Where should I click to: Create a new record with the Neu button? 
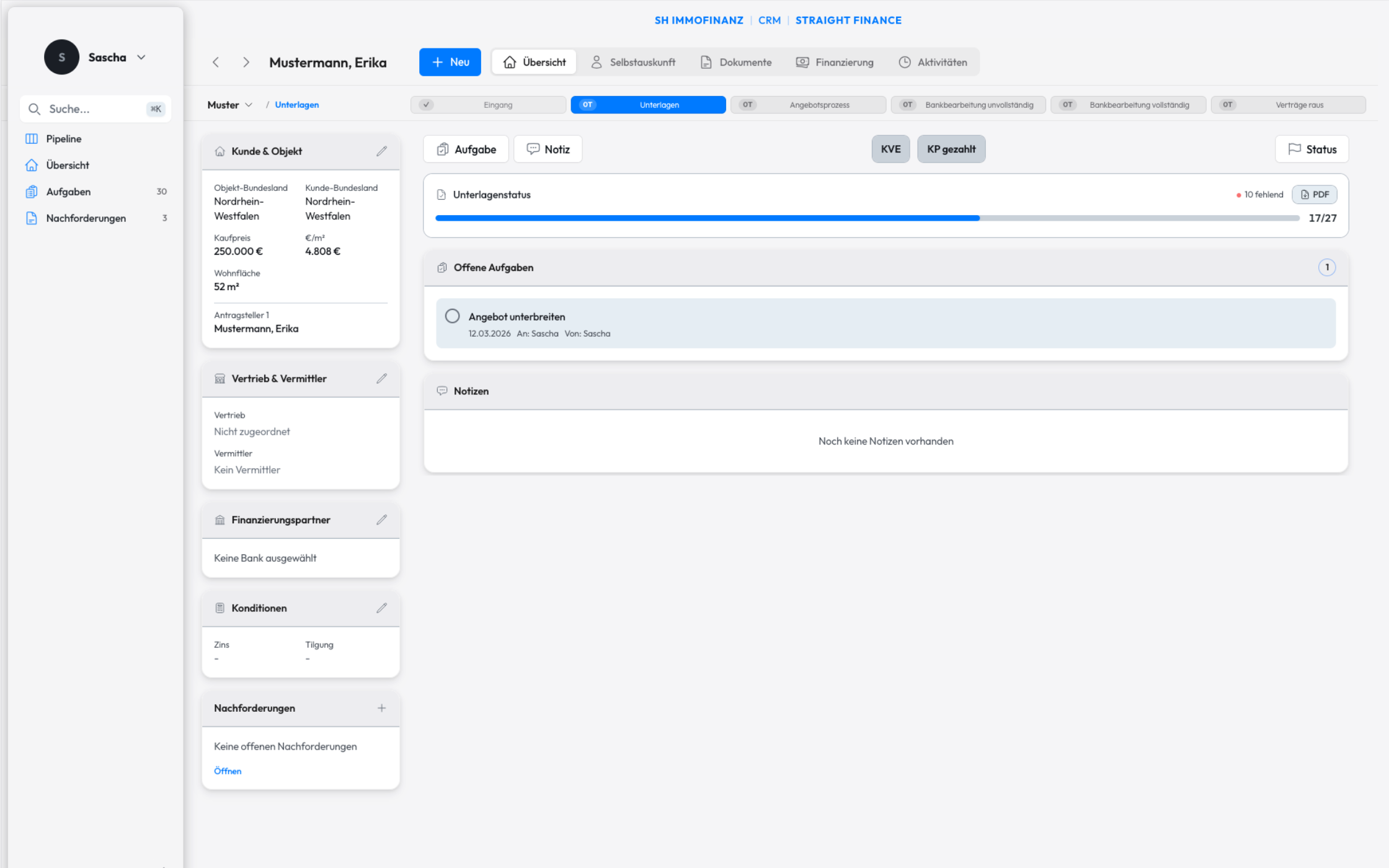450,62
